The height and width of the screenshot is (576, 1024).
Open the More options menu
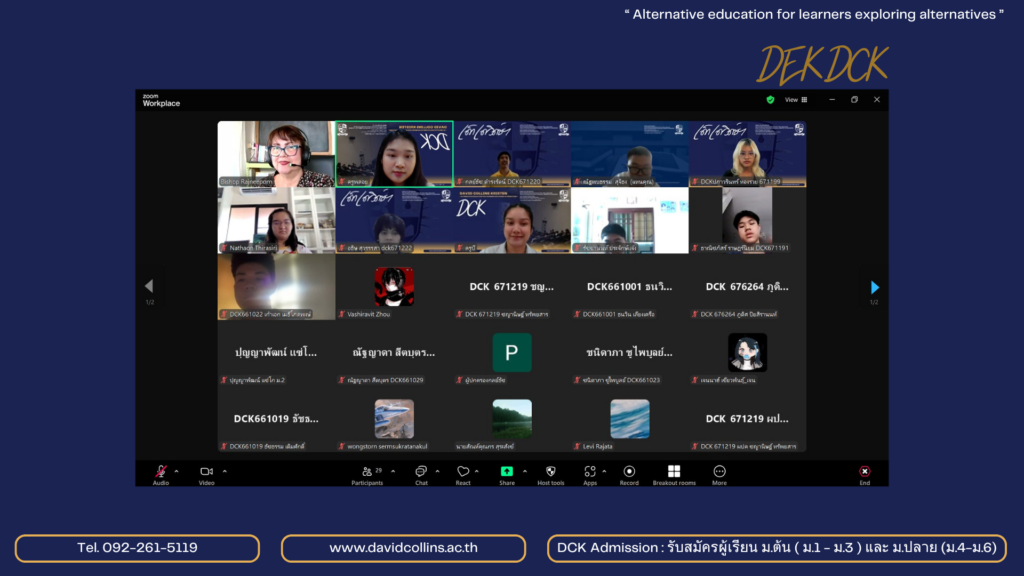719,472
